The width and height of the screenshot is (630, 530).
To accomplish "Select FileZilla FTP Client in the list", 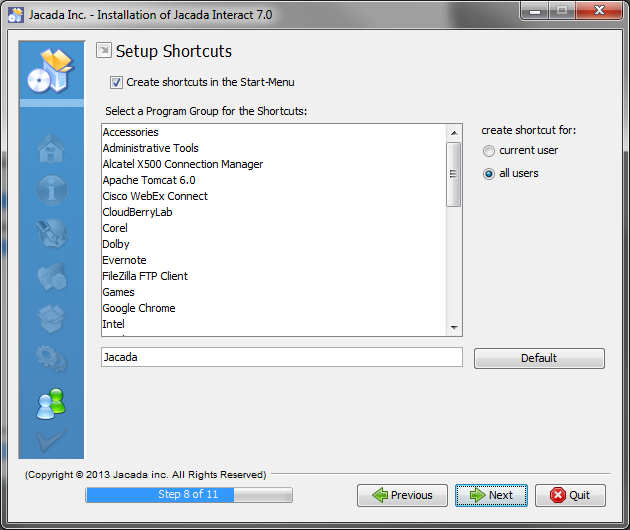I will 274,276.
